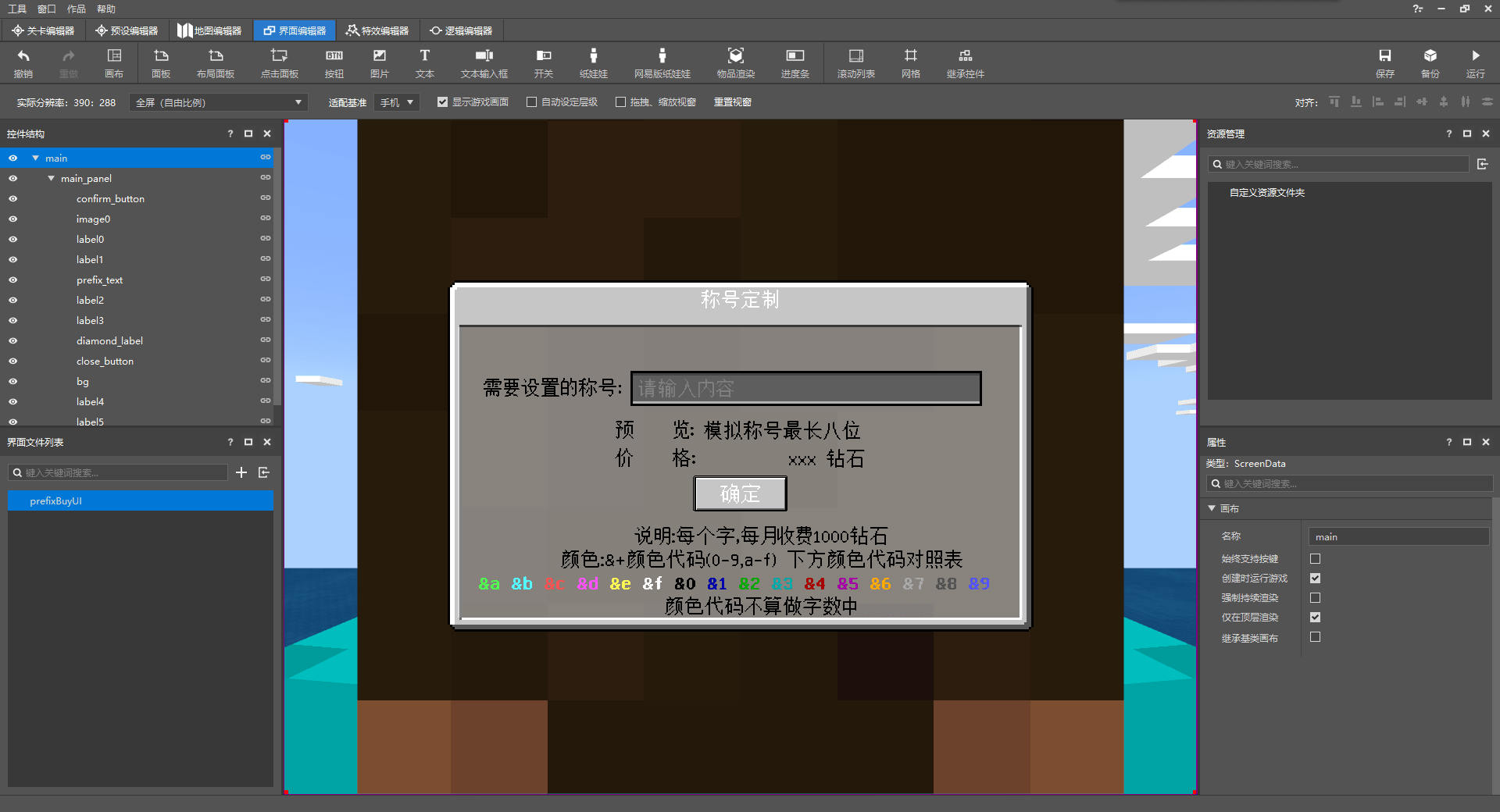Add a Scroll List (滚动列表) control

coord(855,62)
